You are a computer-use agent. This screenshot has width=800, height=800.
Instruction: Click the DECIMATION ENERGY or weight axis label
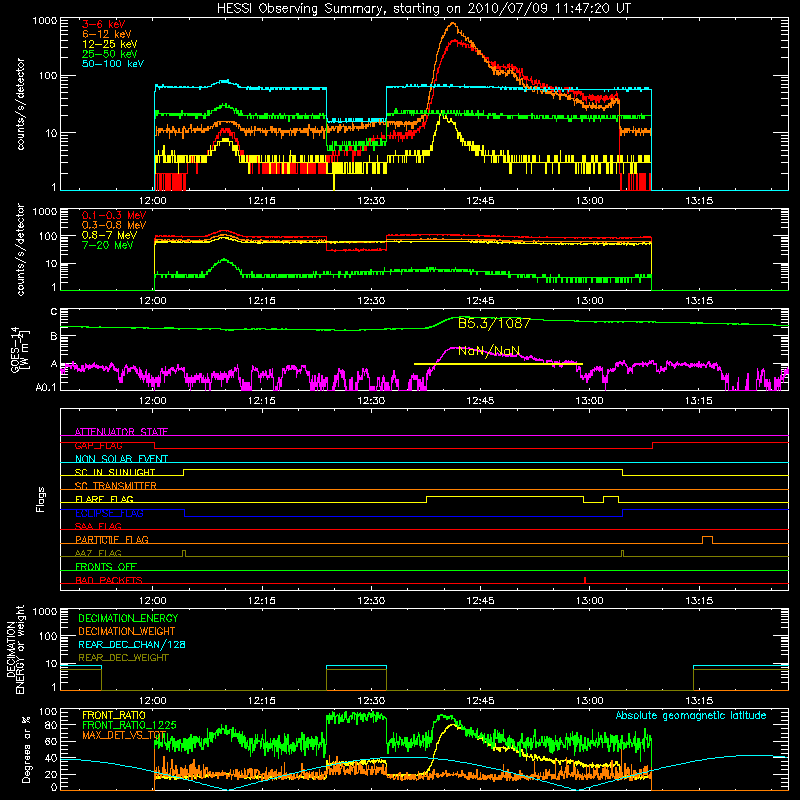pos(15,649)
